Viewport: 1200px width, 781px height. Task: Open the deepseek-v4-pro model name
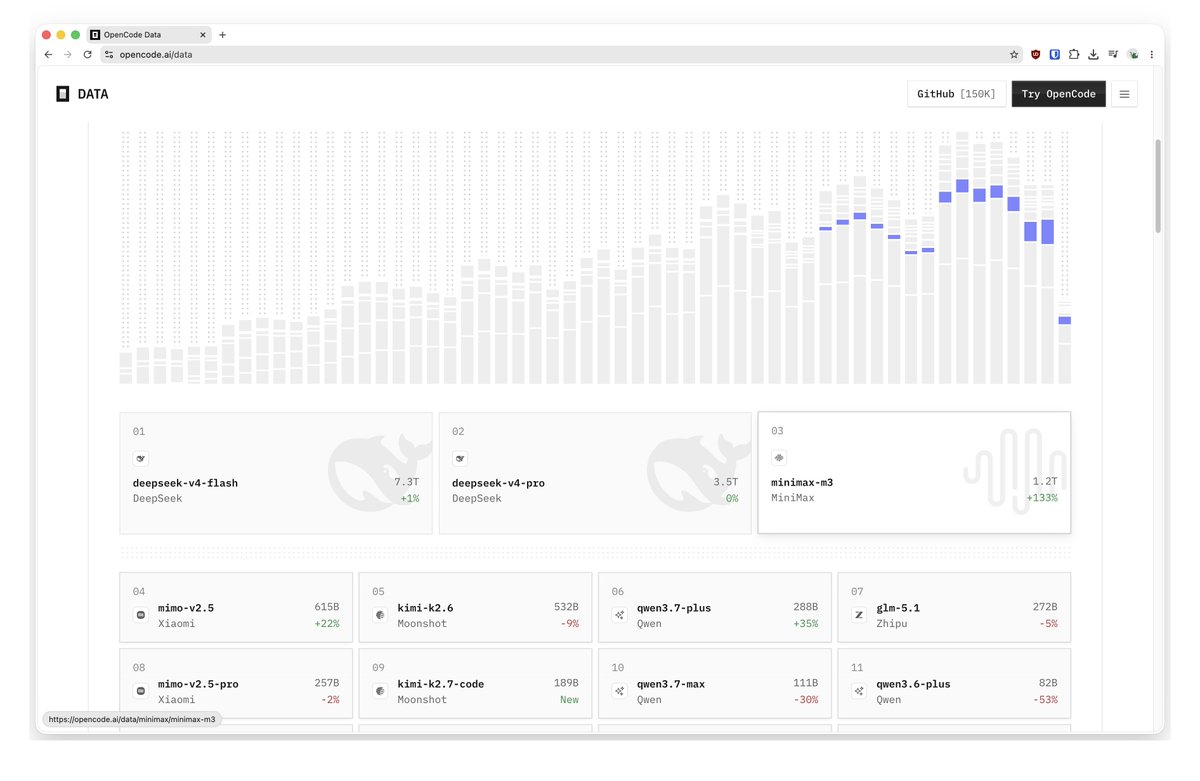click(498, 483)
